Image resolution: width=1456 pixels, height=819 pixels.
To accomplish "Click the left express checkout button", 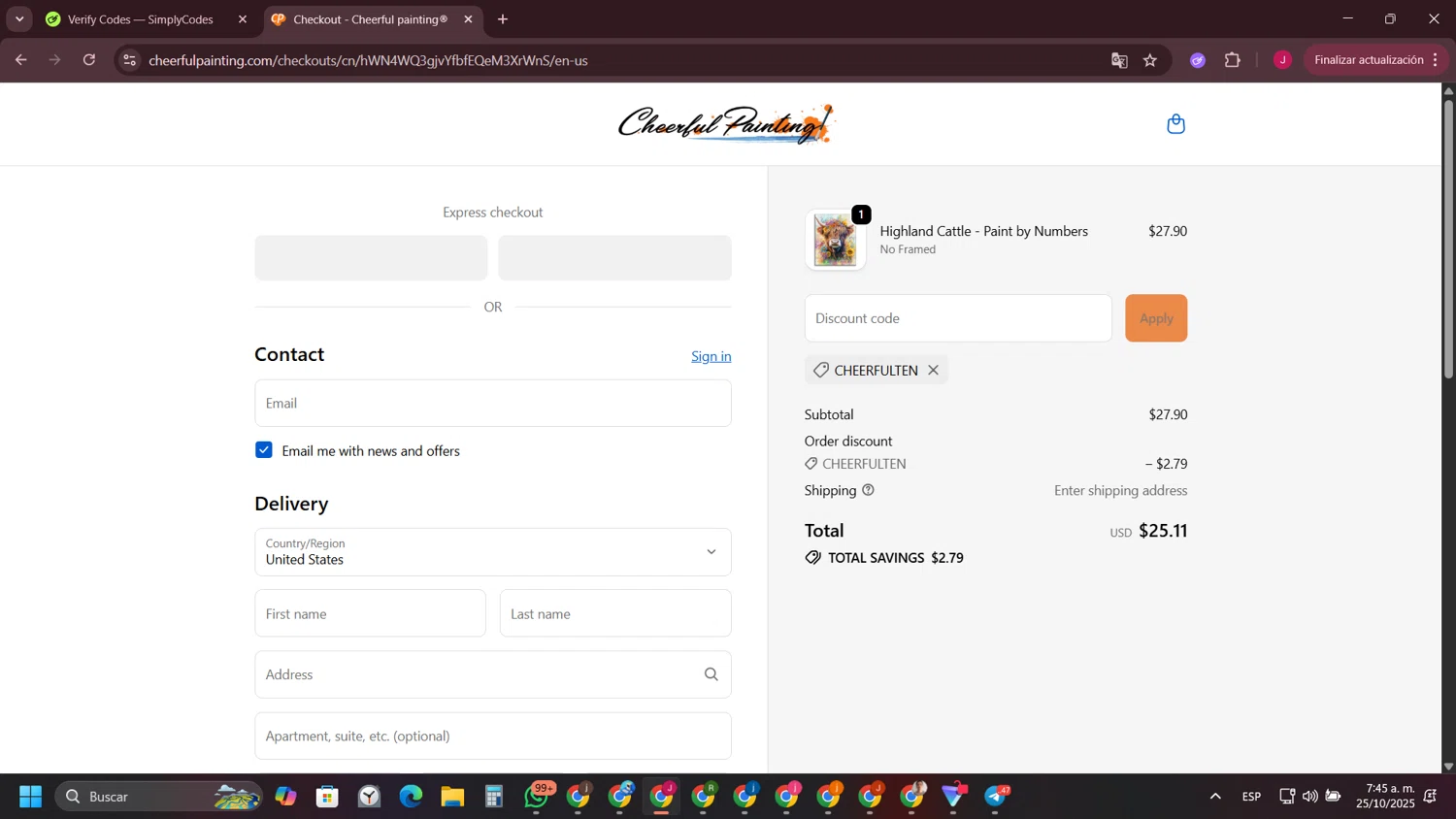I will pyautogui.click(x=371, y=258).
